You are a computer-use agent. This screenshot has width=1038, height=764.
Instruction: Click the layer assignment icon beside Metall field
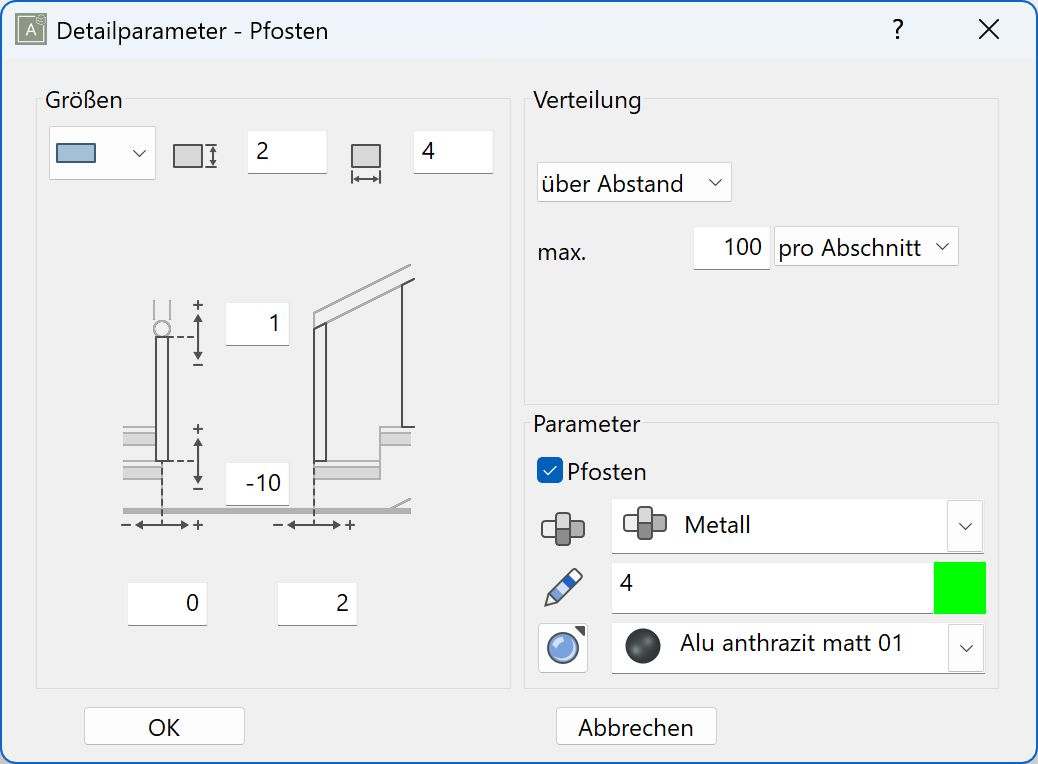pos(563,527)
